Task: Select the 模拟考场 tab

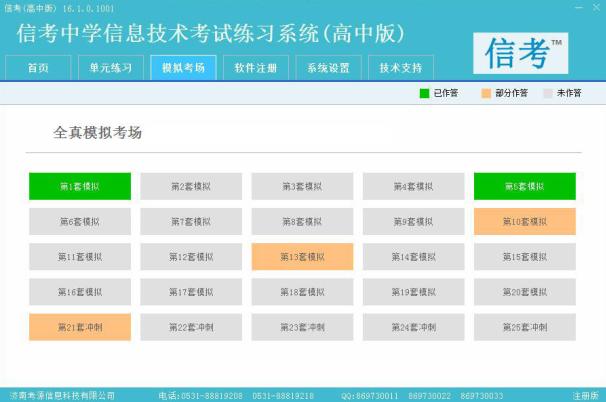Action: tap(183, 68)
